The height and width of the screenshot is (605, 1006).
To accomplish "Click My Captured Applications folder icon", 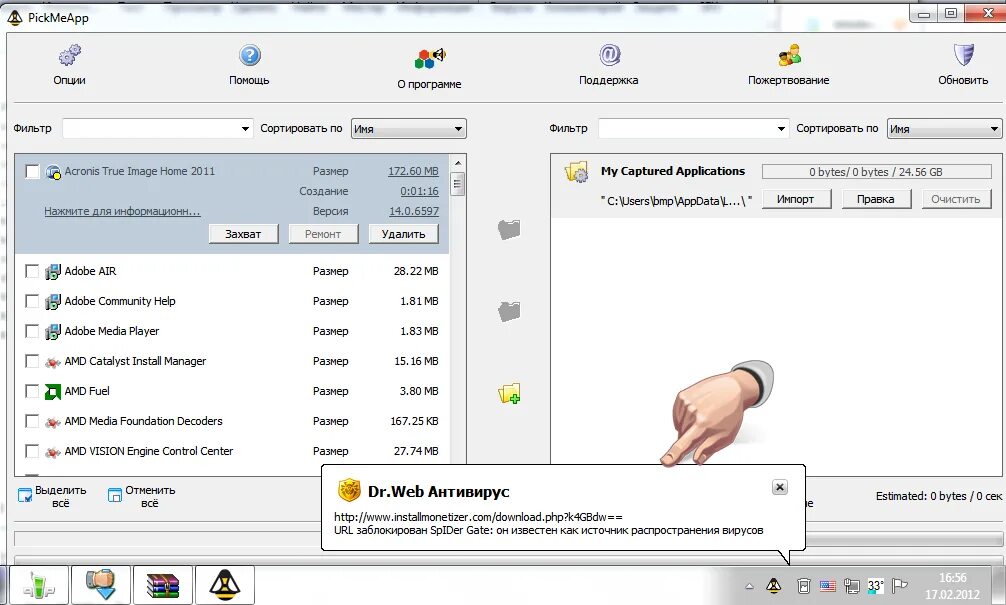I will (x=576, y=172).
